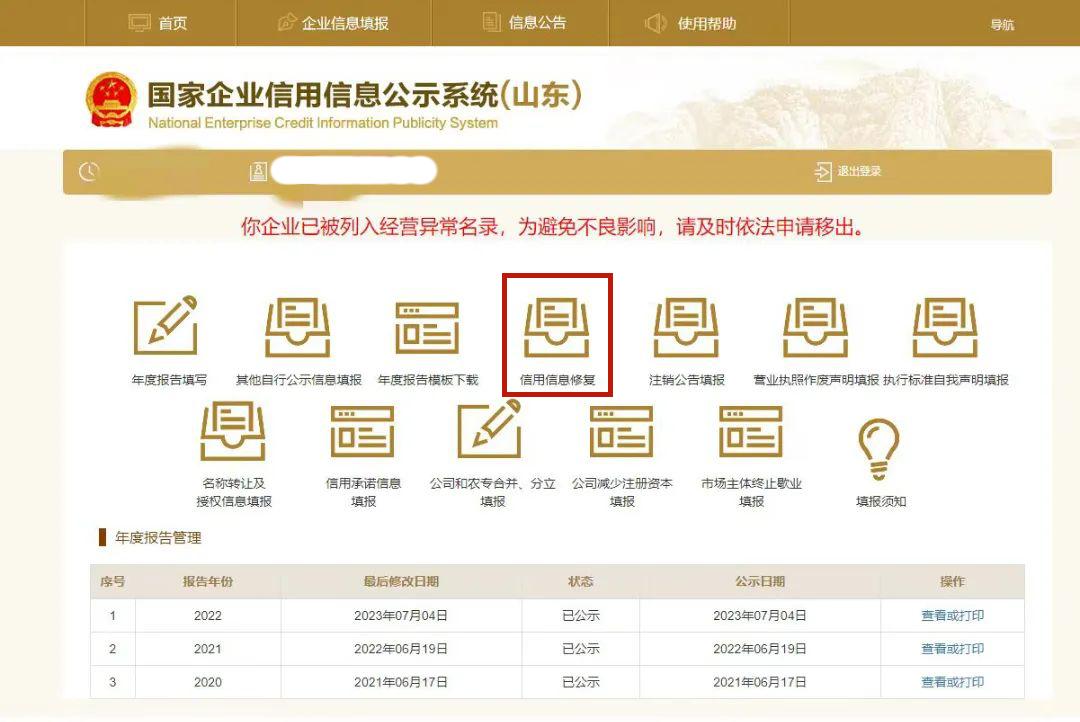Screen dimensions: 1080x722
Task: Select the 年度报告填写 annual report icon
Action: pyautogui.click(x=168, y=324)
